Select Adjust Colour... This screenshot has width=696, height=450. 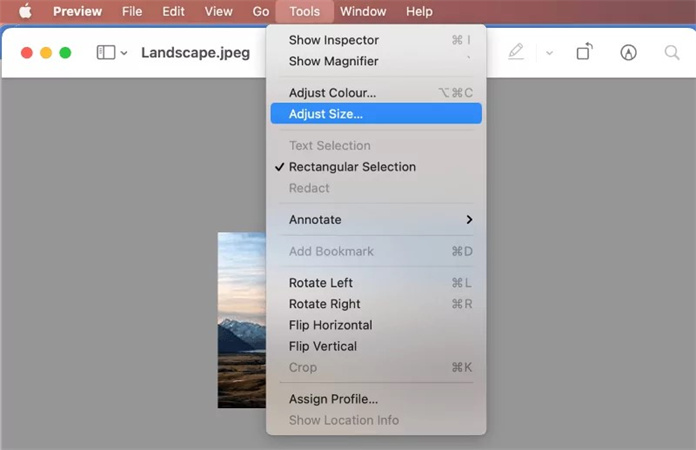pyautogui.click(x=376, y=93)
